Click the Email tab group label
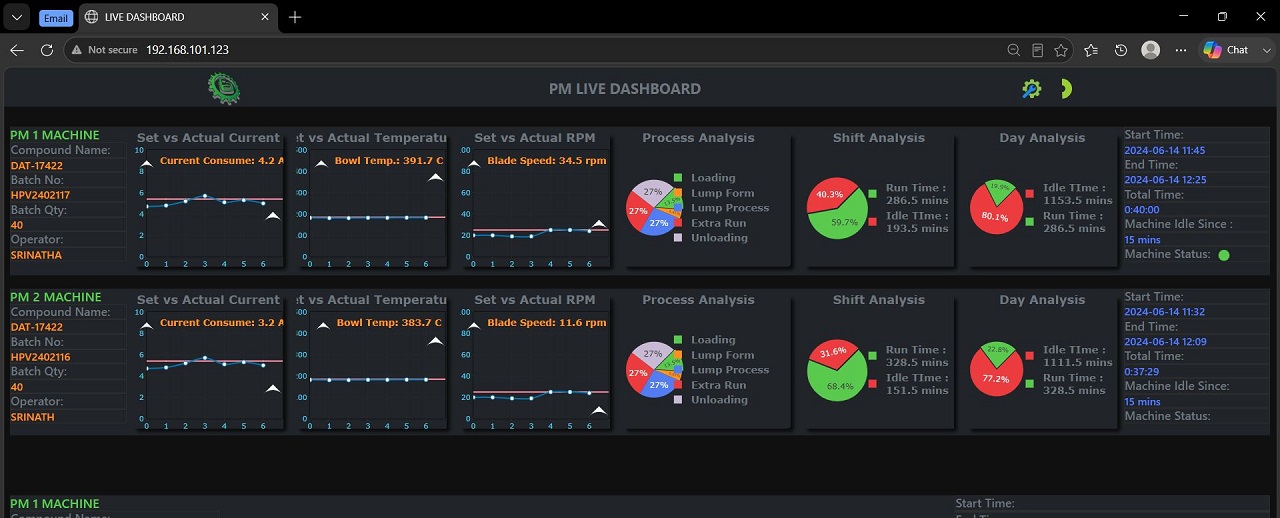1280x518 pixels. [x=56, y=18]
